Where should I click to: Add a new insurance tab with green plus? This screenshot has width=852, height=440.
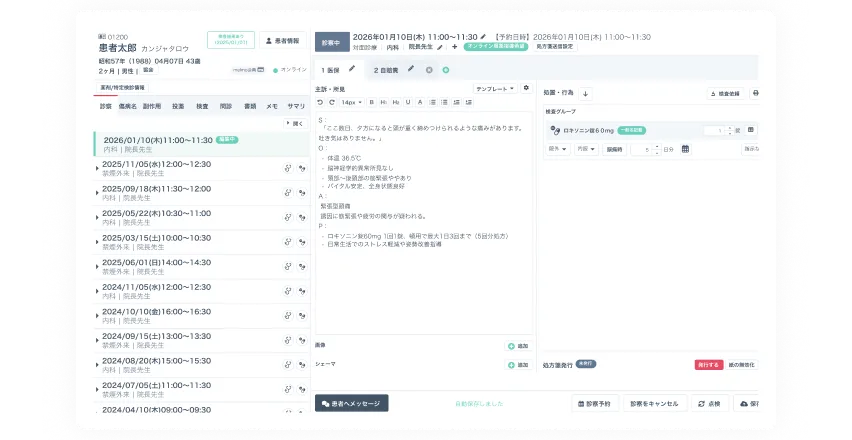446,70
